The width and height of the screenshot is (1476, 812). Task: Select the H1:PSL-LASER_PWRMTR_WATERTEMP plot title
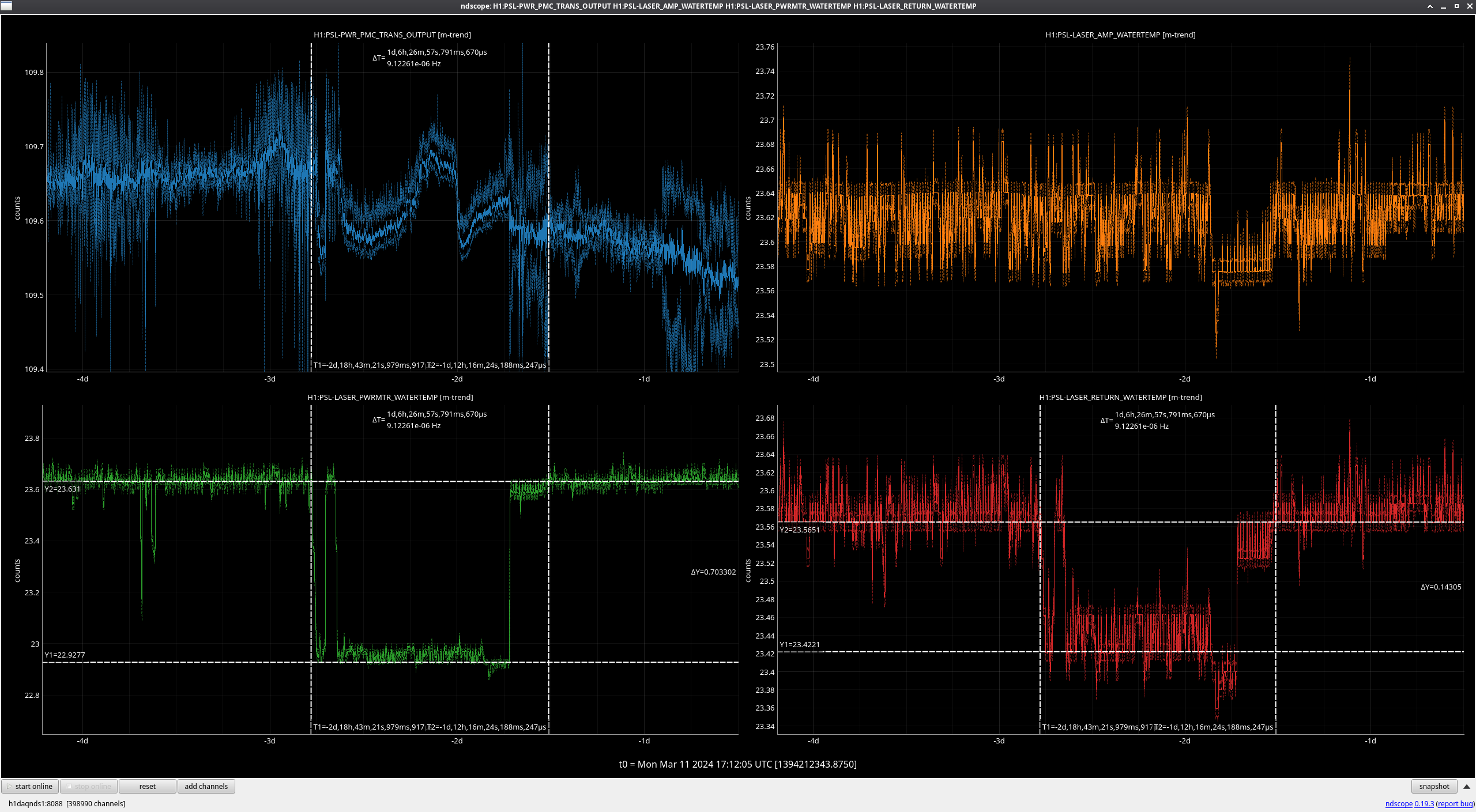[390, 397]
